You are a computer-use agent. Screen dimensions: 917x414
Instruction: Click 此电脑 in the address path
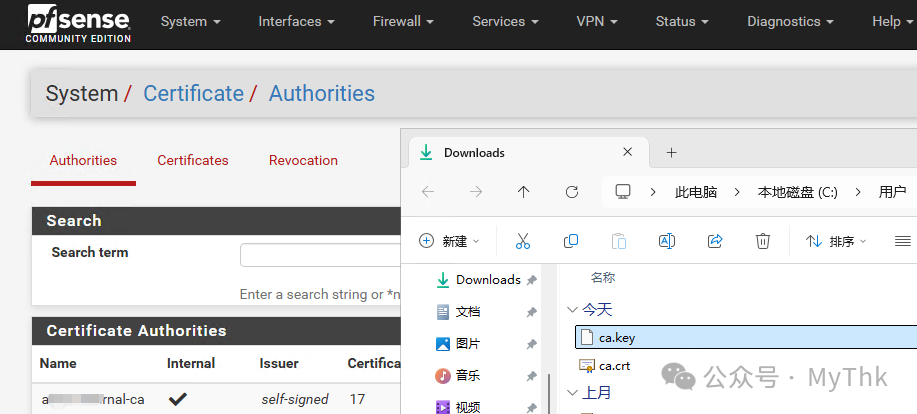[x=696, y=192]
